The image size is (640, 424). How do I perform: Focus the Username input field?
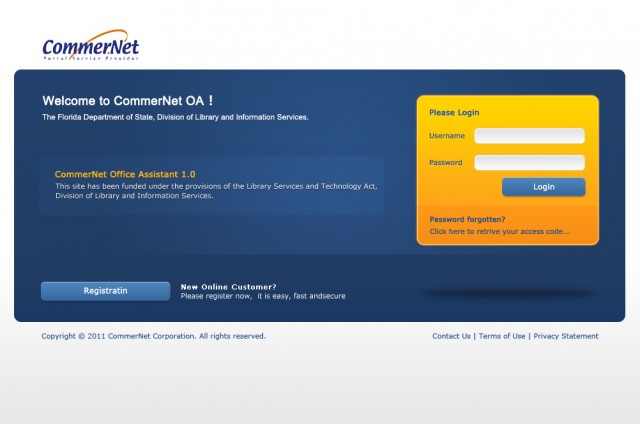point(529,136)
